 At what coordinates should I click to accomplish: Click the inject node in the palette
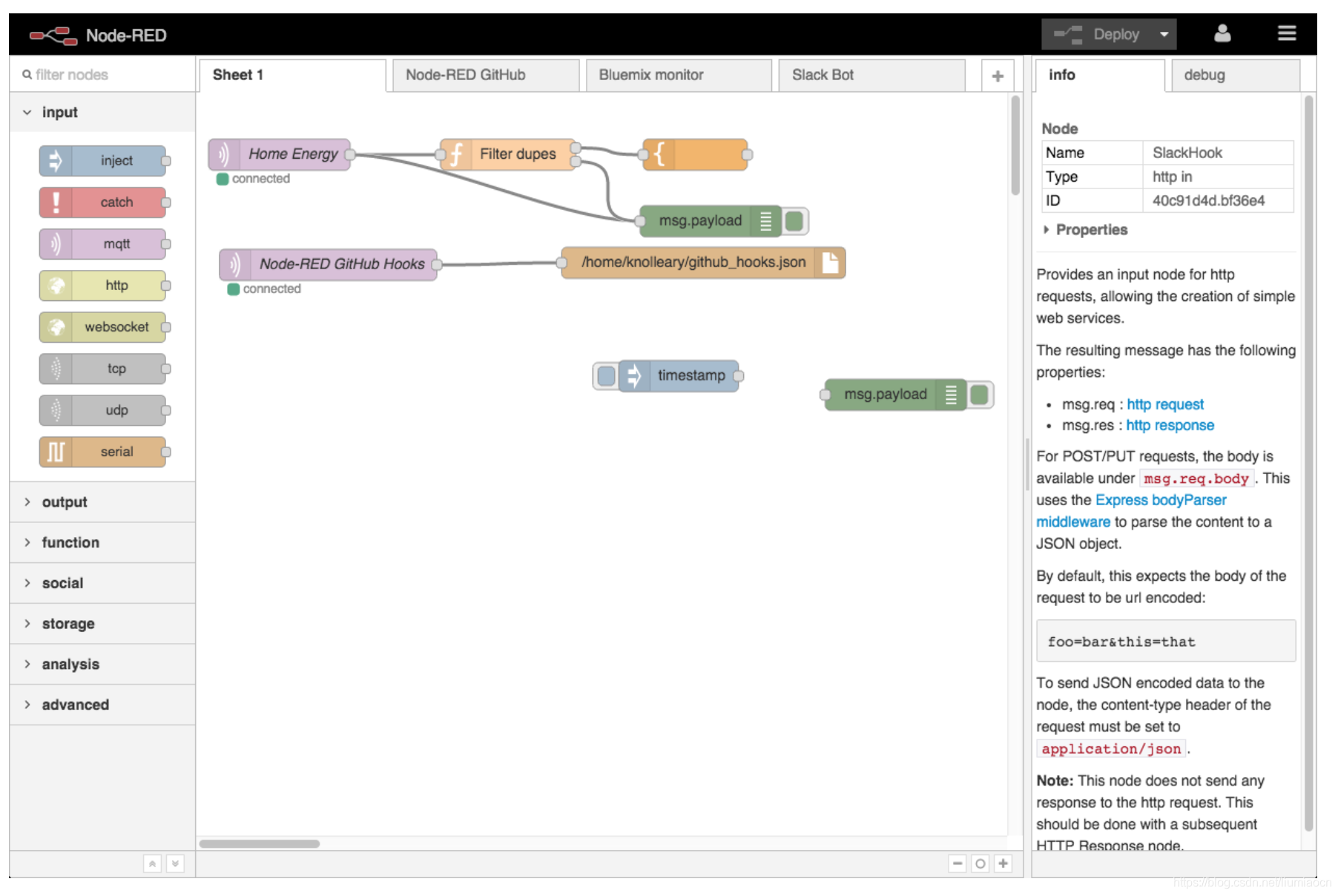click(102, 161)
